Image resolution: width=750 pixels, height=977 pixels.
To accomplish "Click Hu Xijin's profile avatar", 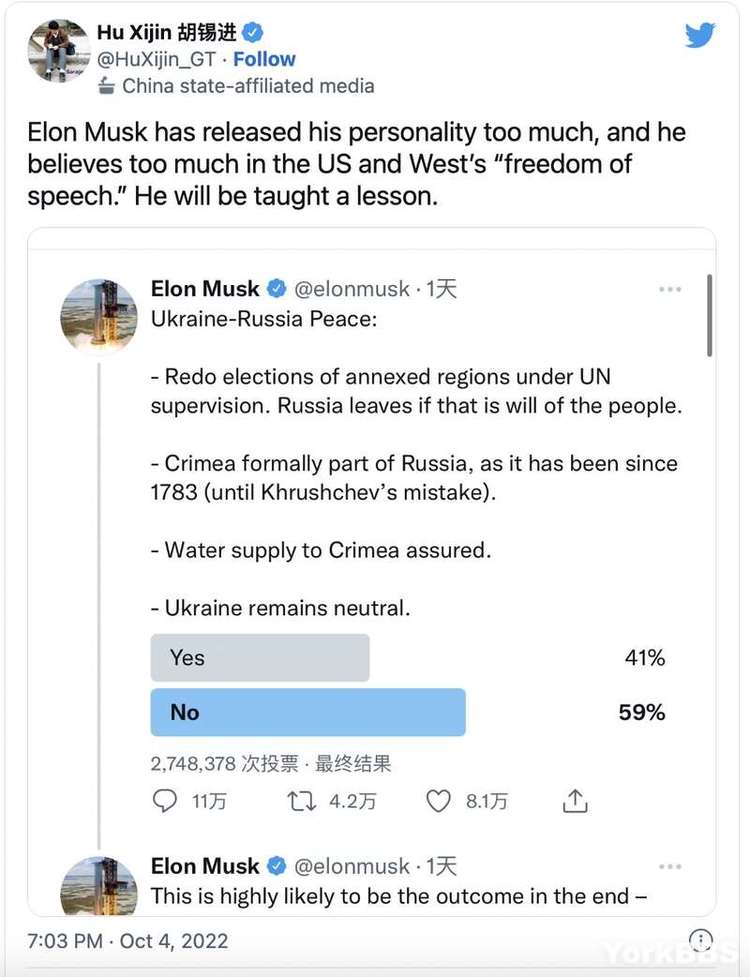I will (x=58, y=50).
